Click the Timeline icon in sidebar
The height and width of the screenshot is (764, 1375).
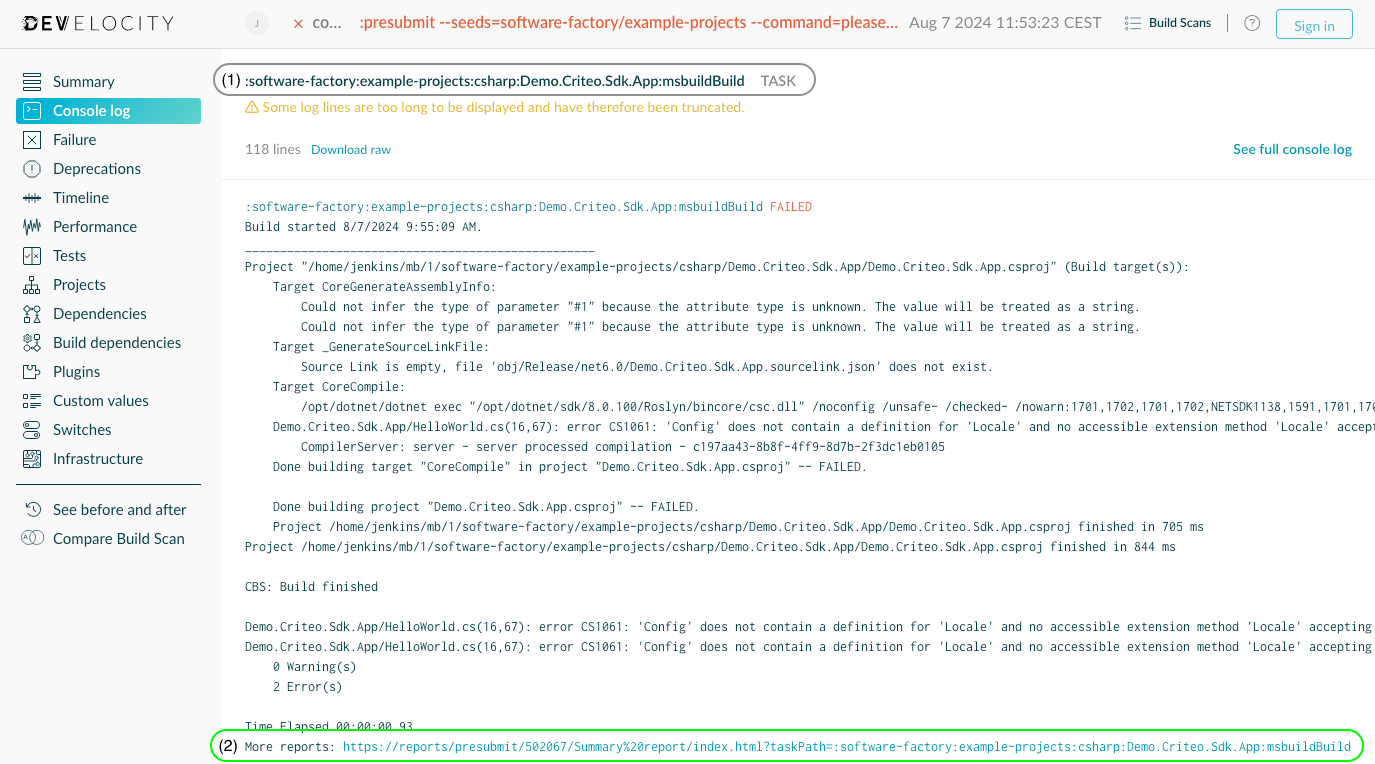[32, 198]
